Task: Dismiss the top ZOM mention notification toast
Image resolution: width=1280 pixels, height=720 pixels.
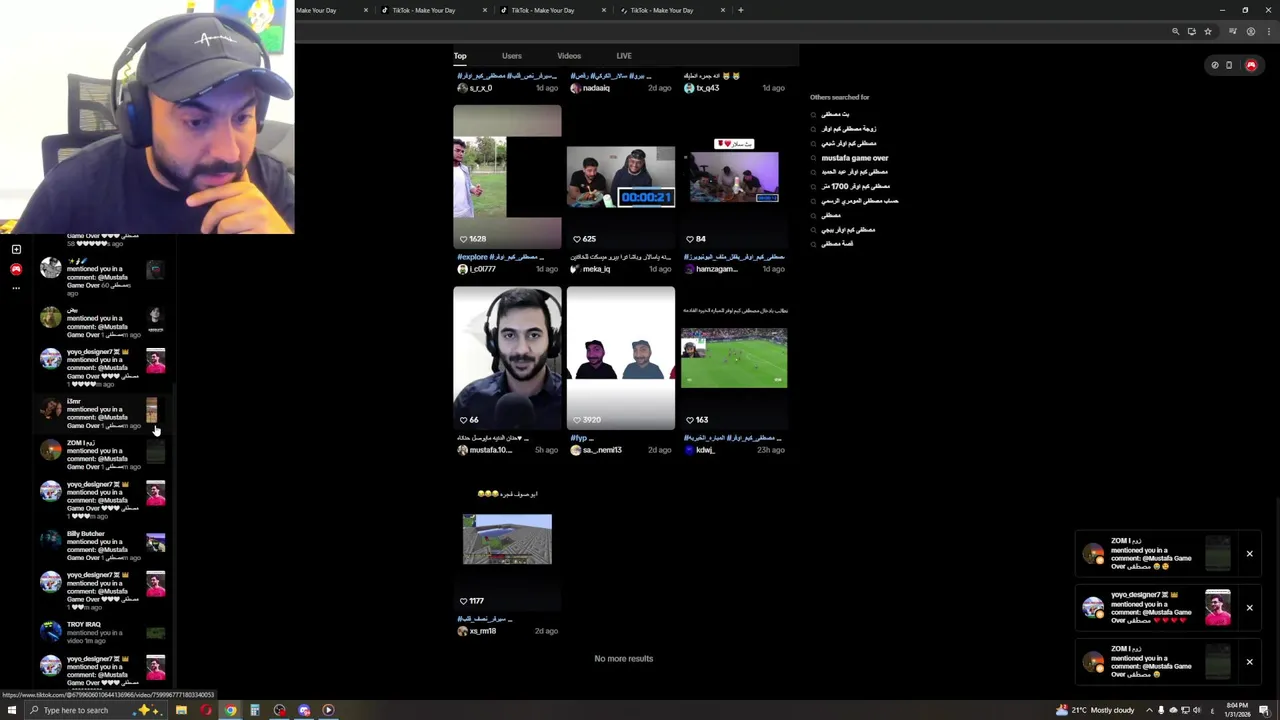Action: point(1249,554)
